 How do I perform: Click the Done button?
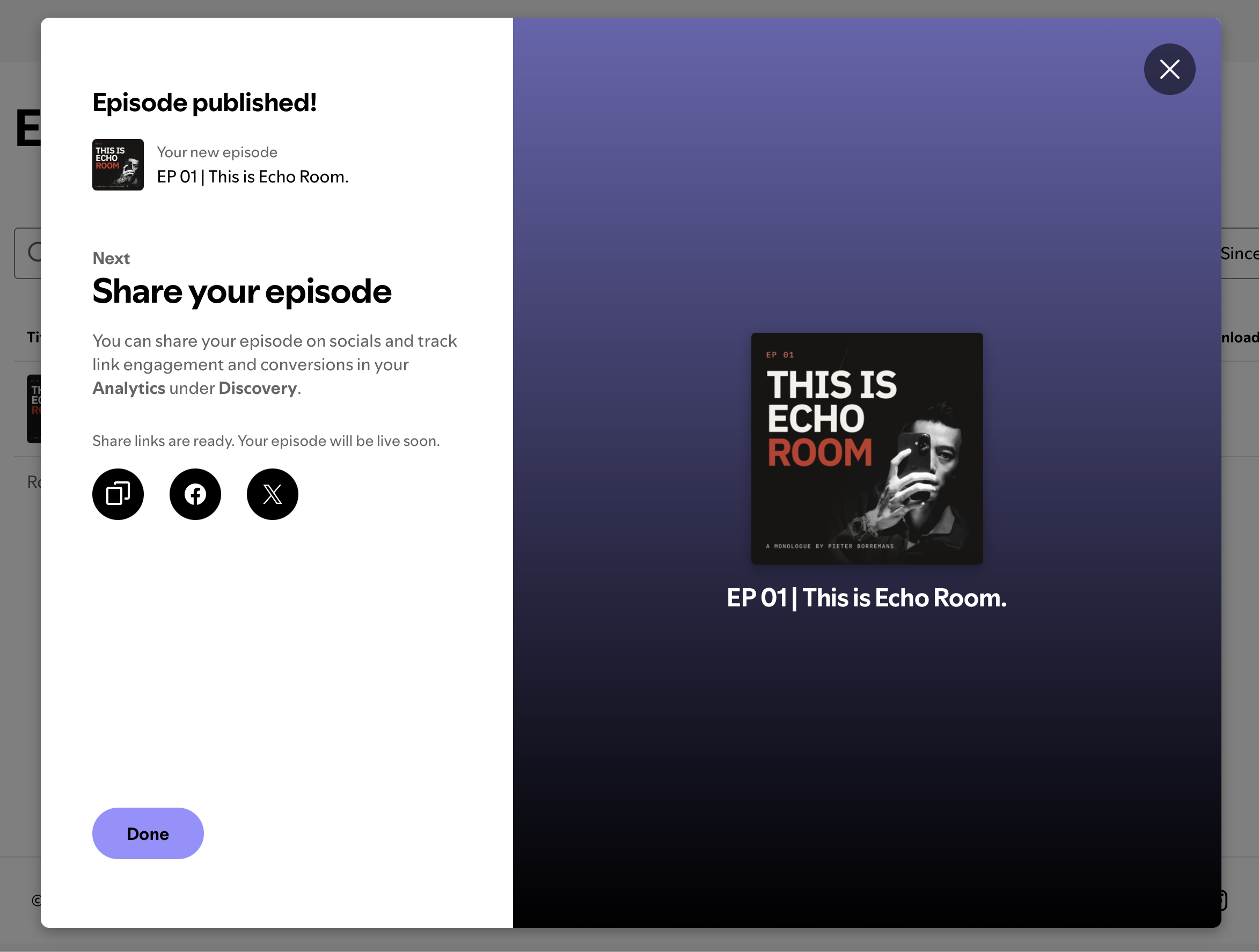(148, 833)
